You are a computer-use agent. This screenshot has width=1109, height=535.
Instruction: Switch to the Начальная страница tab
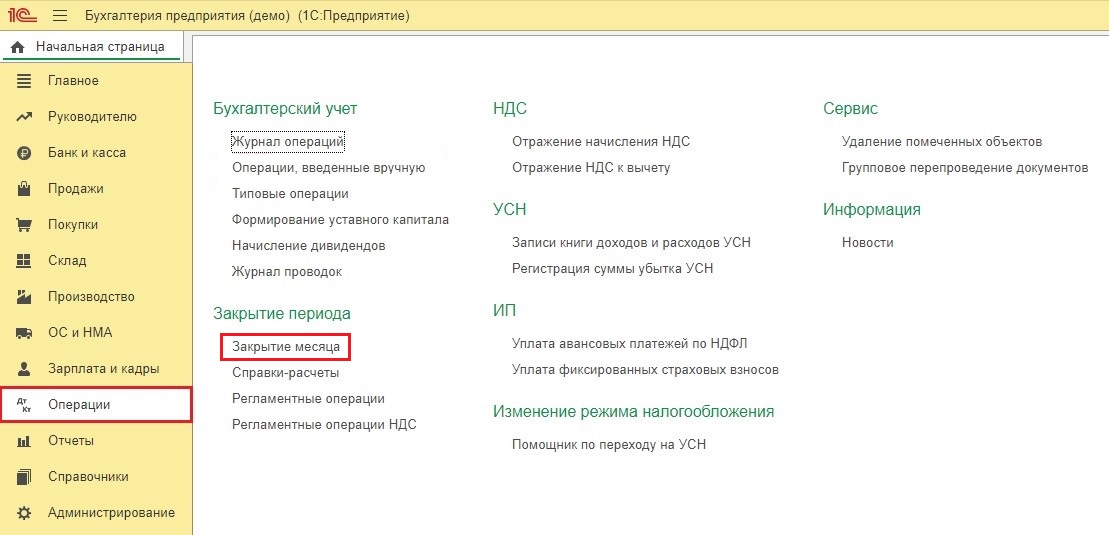[92, 47]
